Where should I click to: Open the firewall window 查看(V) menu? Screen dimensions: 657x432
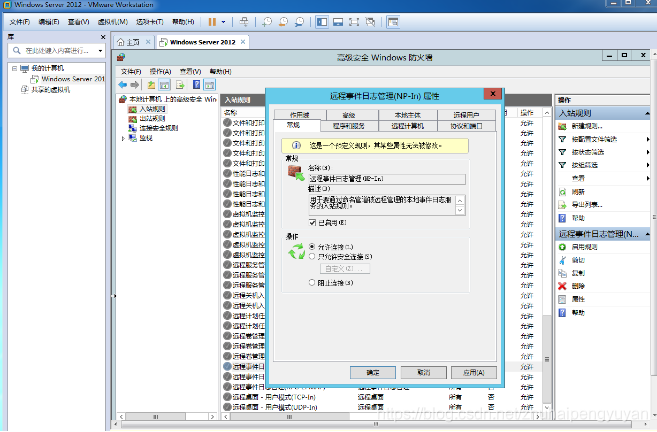coord(191,72)
